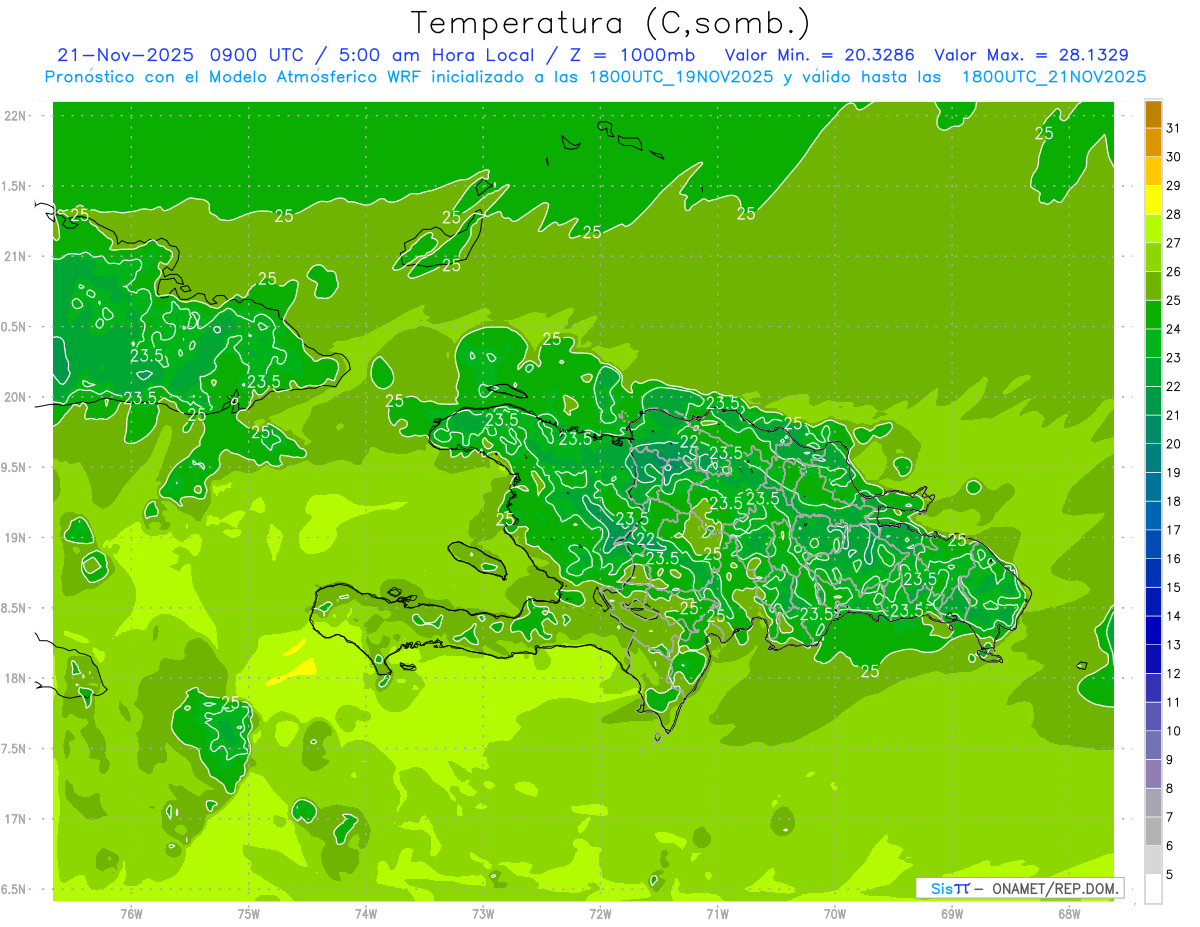Screen dimensions: 1200x927
Task: Click the "21N" latitude axis label
Action: pyautogui.click(x=15, y=257)
